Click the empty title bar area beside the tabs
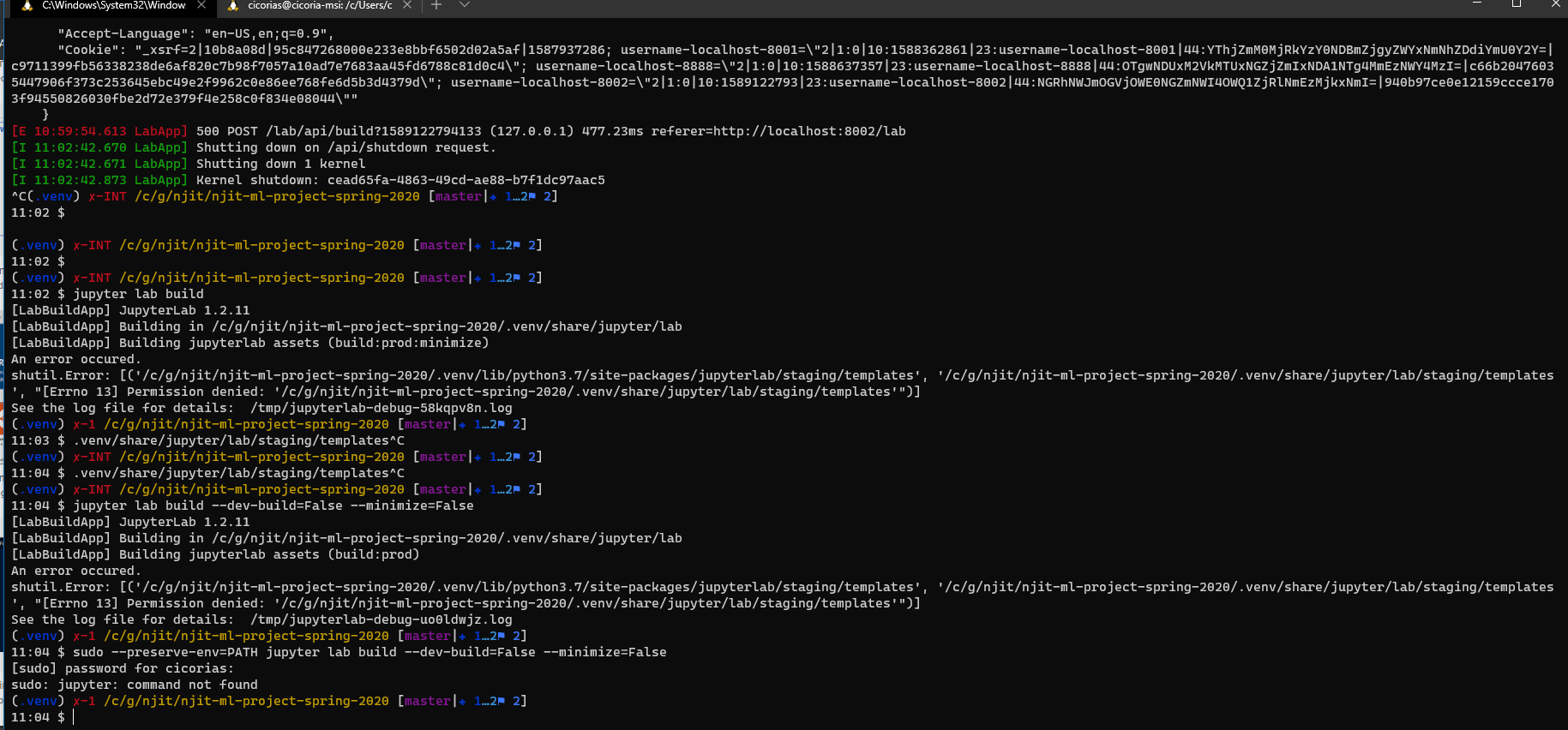This screenshot has height=730, width=1568. tap(943, 6)
